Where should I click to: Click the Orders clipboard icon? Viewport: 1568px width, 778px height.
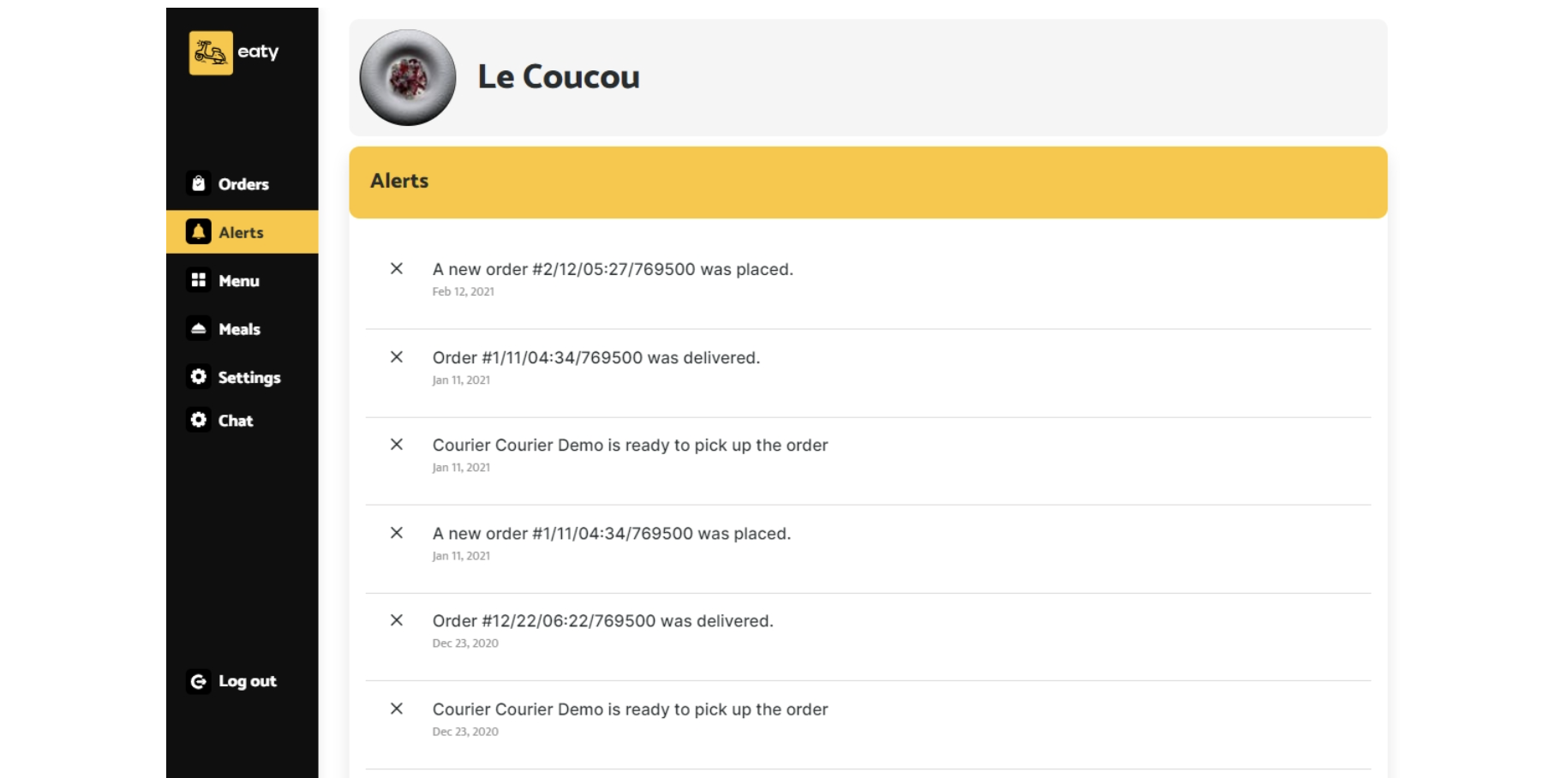(199, 183)
